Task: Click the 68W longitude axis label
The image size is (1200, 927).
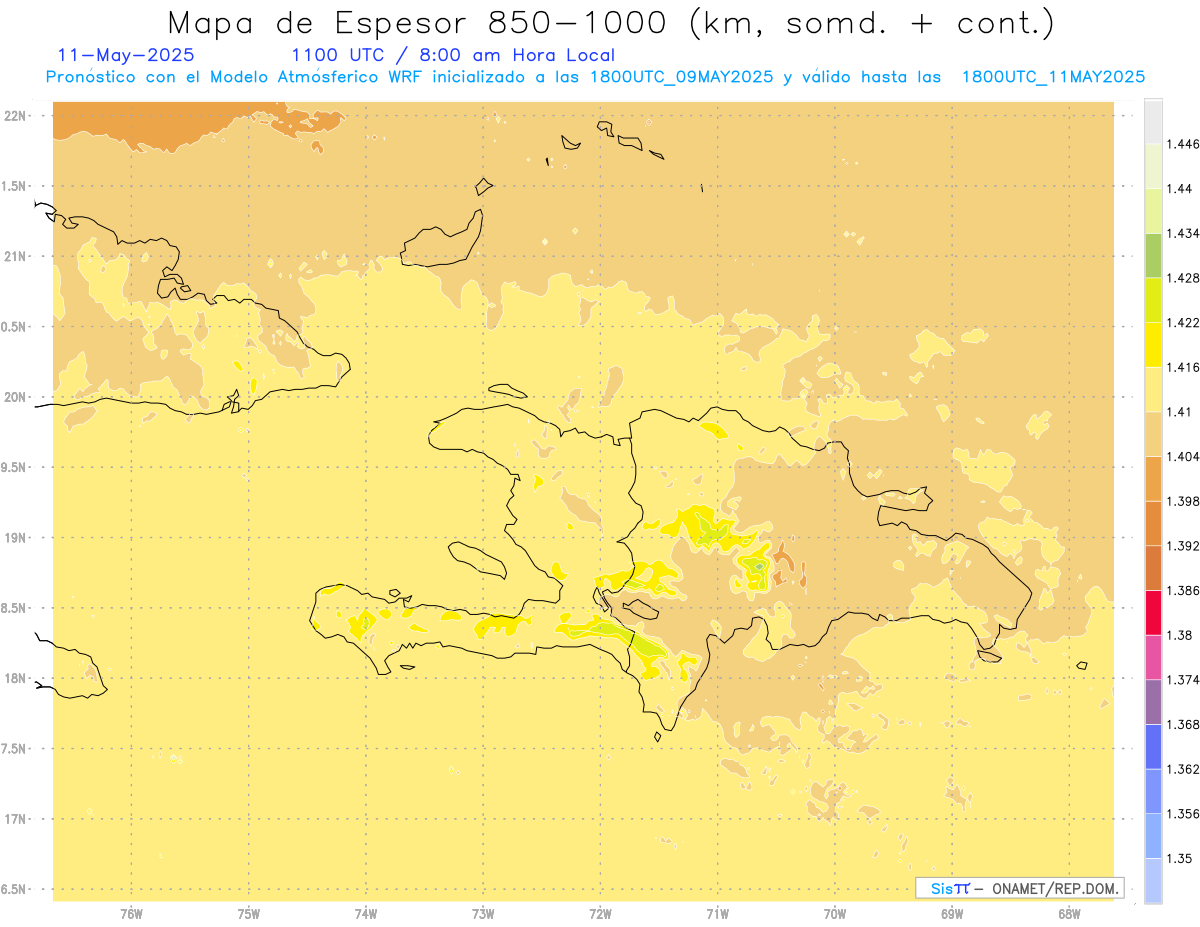Action: pyautogui.click(x=1069, y=913)
